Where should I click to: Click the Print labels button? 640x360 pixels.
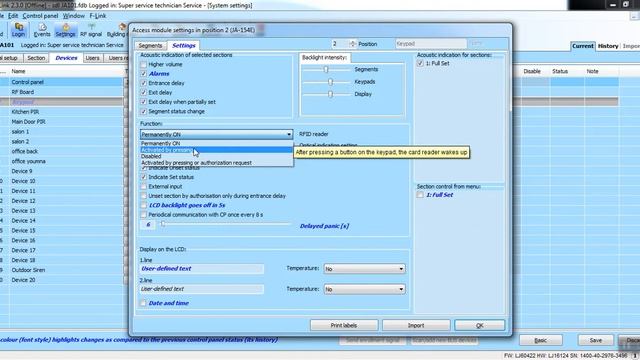[x=344, y=325]
